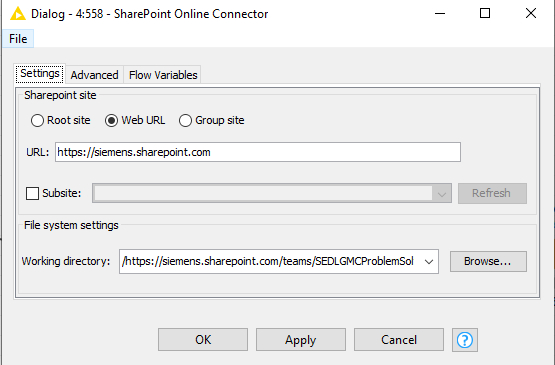Click inside the Working directory path field
555x365 pixels.
coord(270,262)
